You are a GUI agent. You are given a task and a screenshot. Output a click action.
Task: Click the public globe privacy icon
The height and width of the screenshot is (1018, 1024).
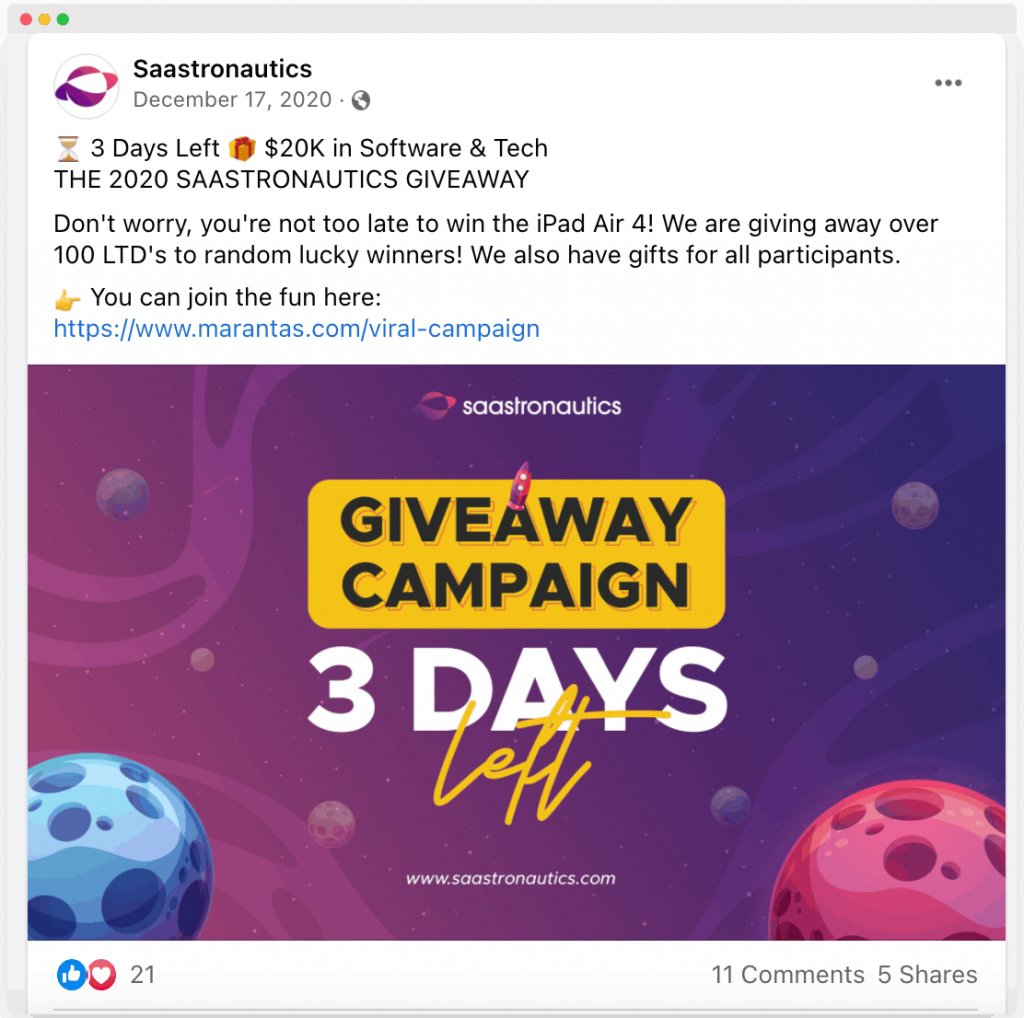(x=360, y=100)
